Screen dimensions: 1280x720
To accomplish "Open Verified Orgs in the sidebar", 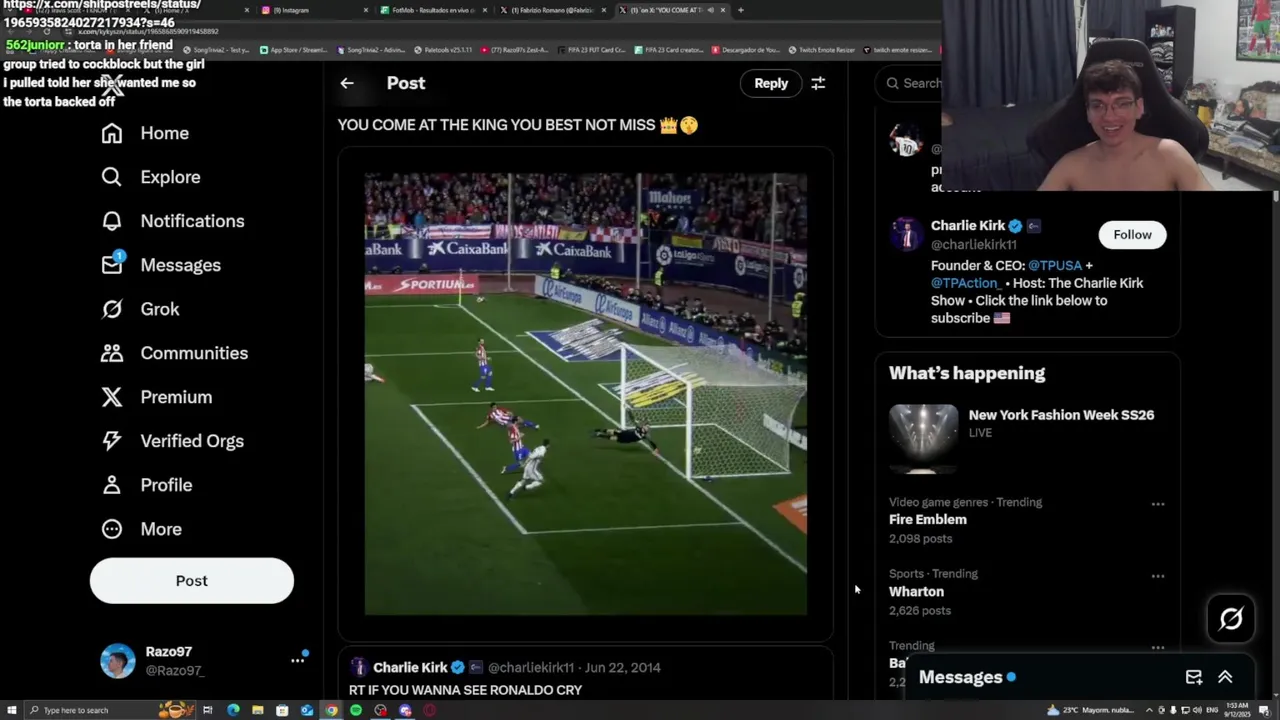I will [172, 441].
